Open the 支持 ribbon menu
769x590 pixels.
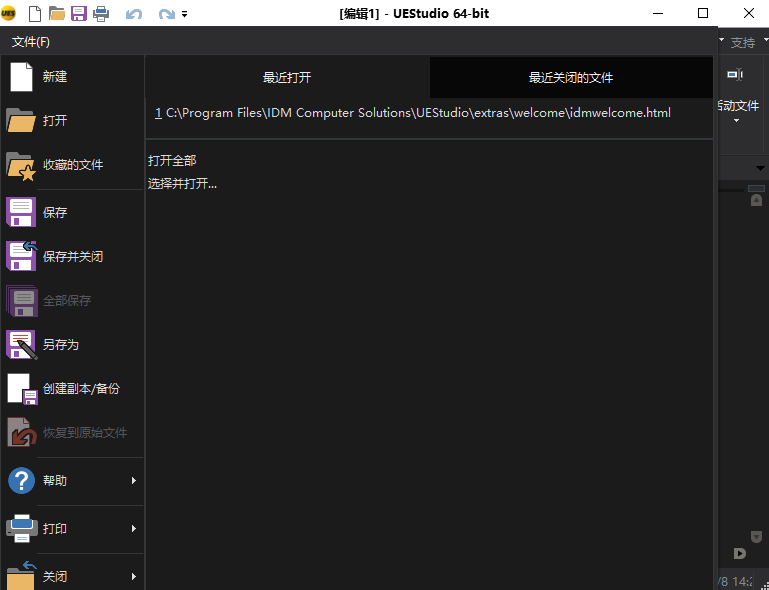point(743,43)
